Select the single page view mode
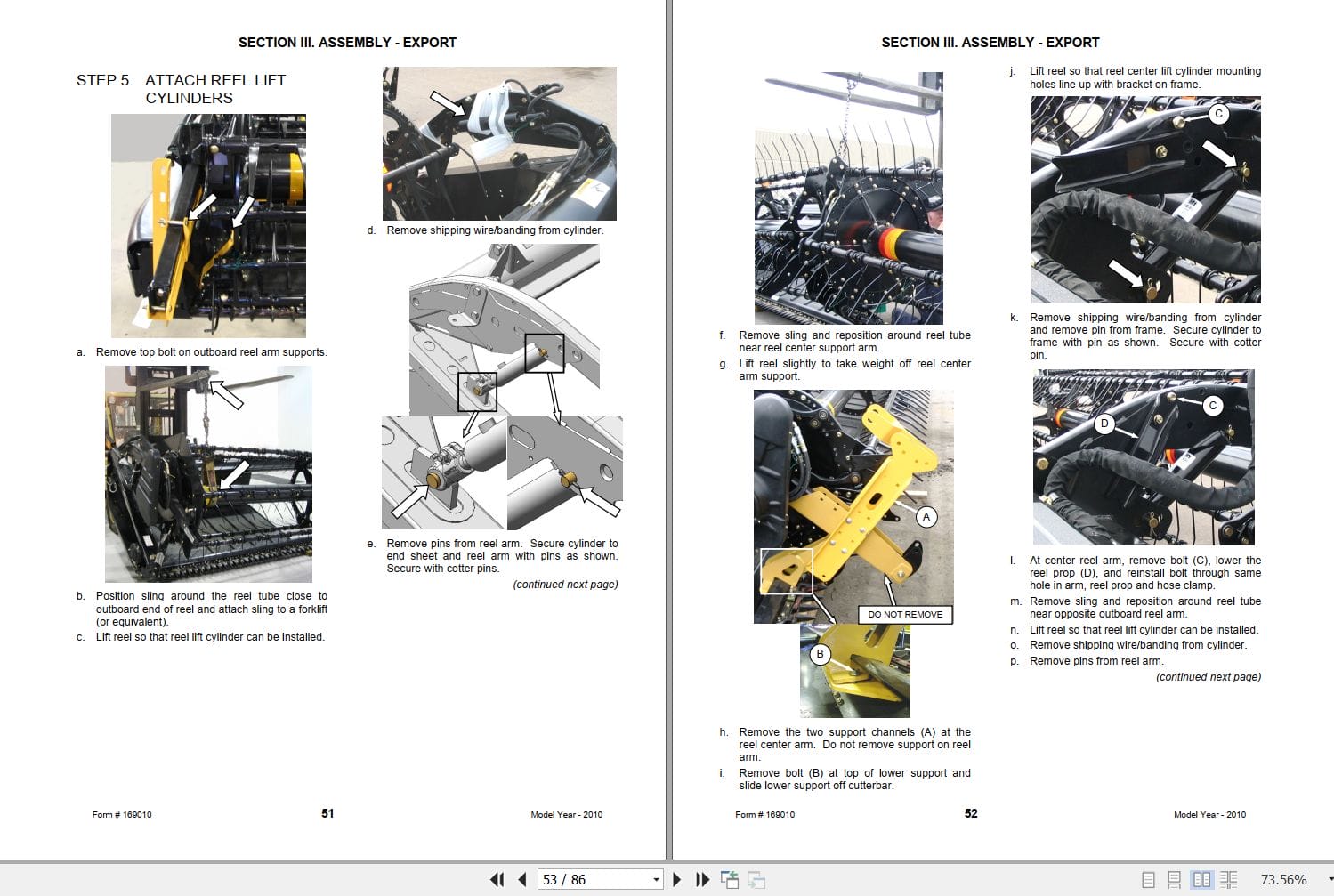The width and height of the screenshot is (1334, 896). tap(1148, 879)
